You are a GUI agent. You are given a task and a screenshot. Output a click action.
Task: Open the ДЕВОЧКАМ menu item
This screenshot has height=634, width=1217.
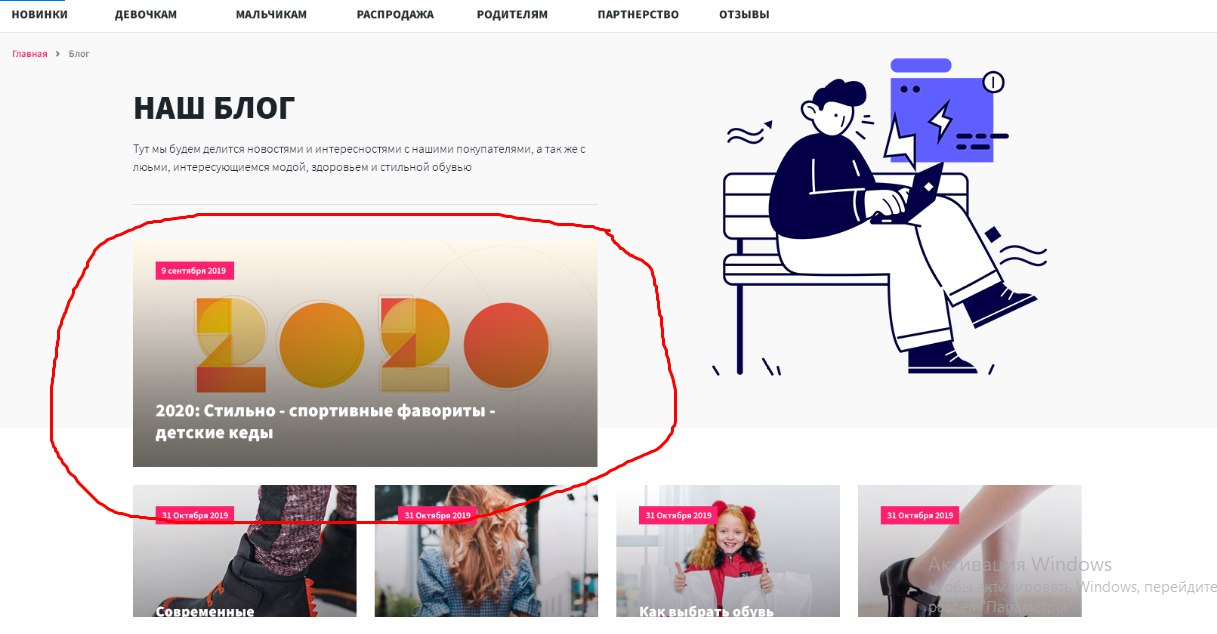[145, 15]
